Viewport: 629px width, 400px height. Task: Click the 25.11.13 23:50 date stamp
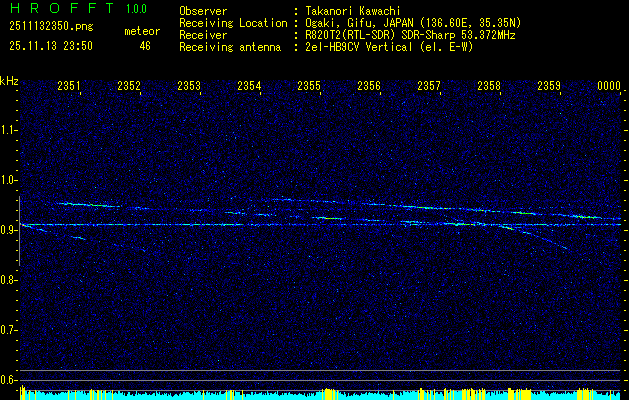pos(50,46)
